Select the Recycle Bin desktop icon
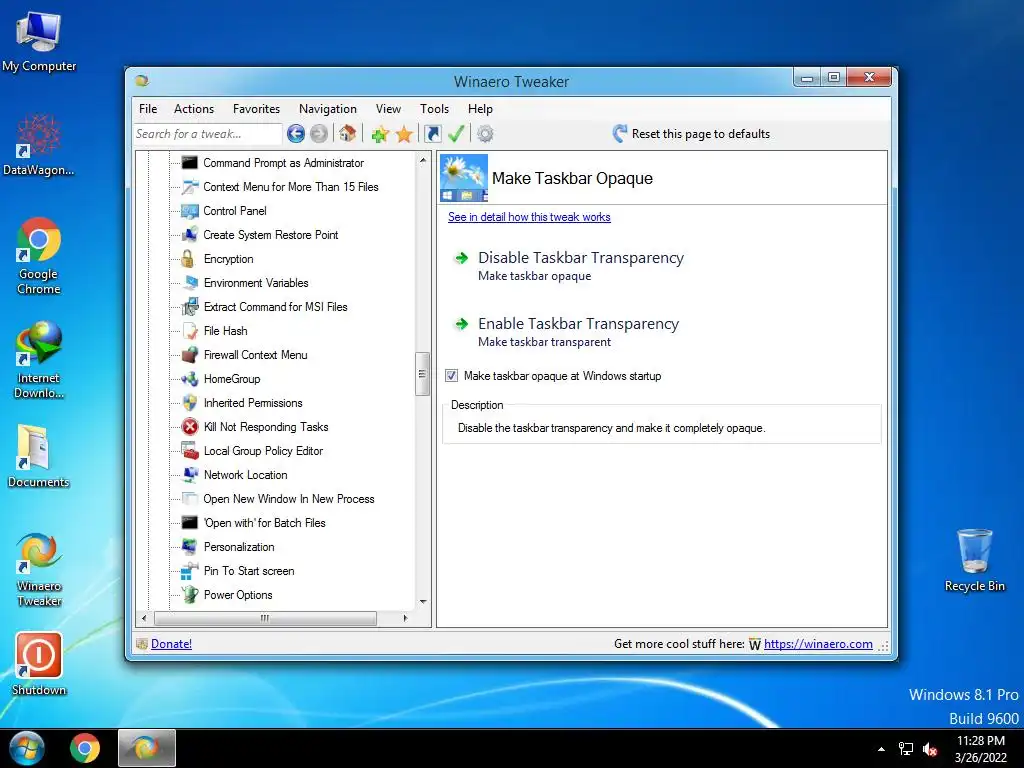 coord(974,560)
